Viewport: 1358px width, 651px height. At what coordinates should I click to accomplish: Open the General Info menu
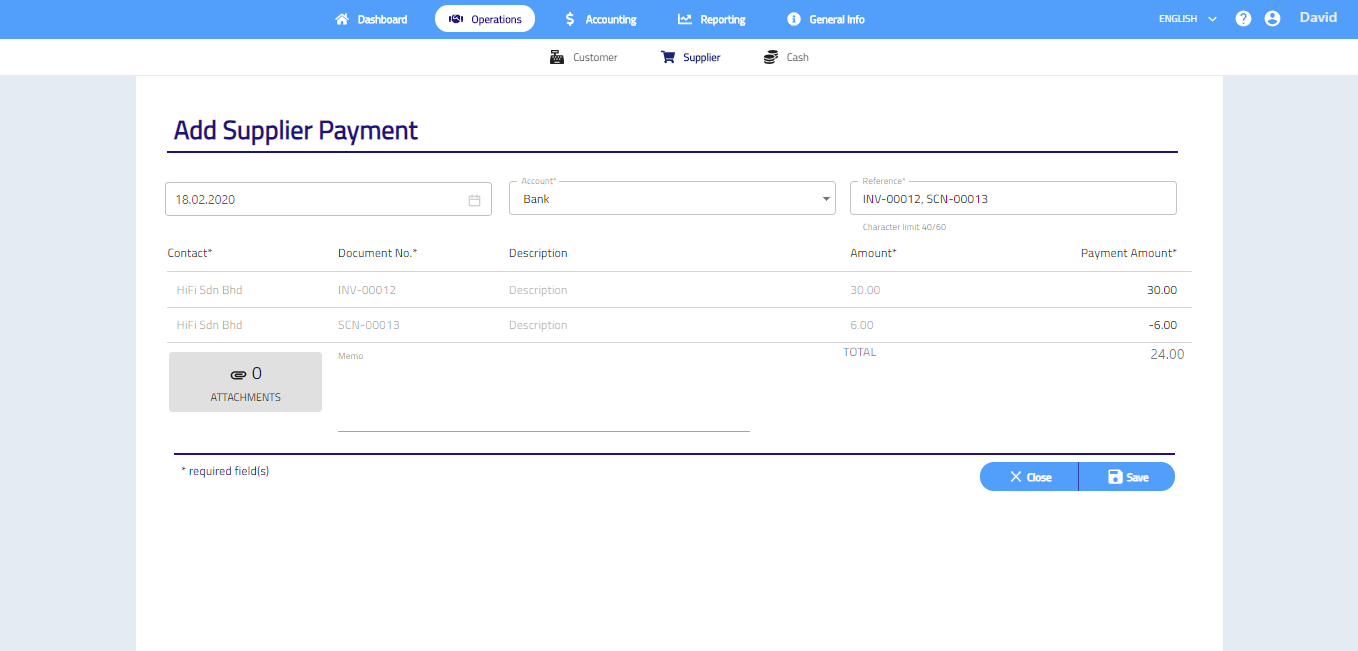(x=825, y=19)
